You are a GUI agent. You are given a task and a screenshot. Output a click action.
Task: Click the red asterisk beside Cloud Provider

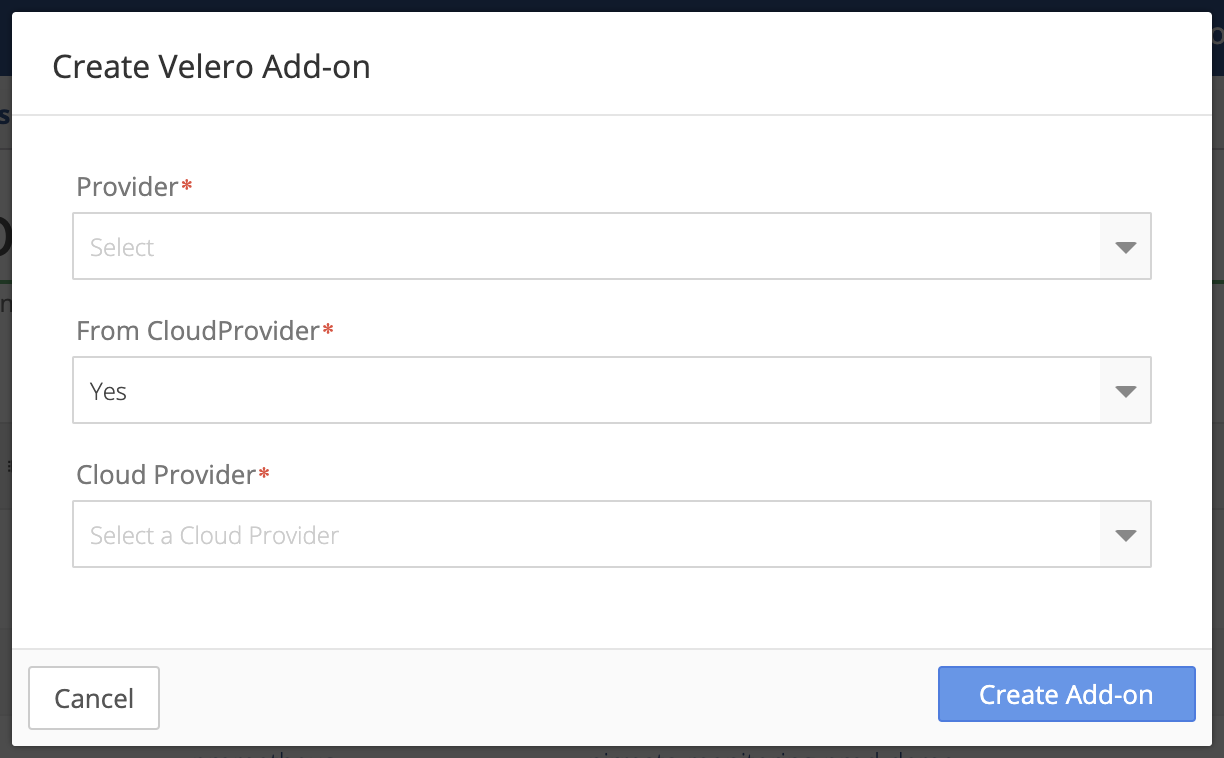(x=264, y=472)
